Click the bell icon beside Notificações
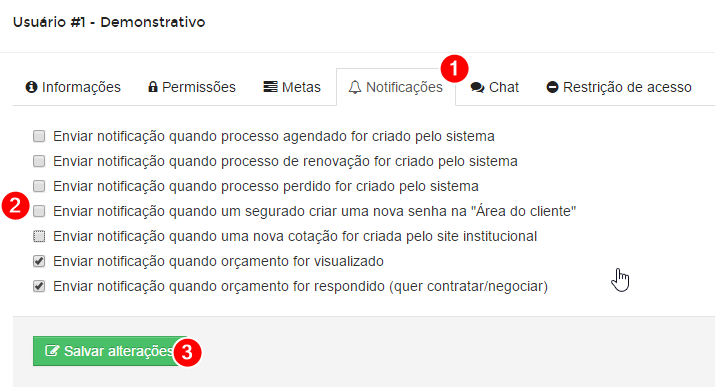The width and height of the screenshot is (715, 387). point(355,87)
